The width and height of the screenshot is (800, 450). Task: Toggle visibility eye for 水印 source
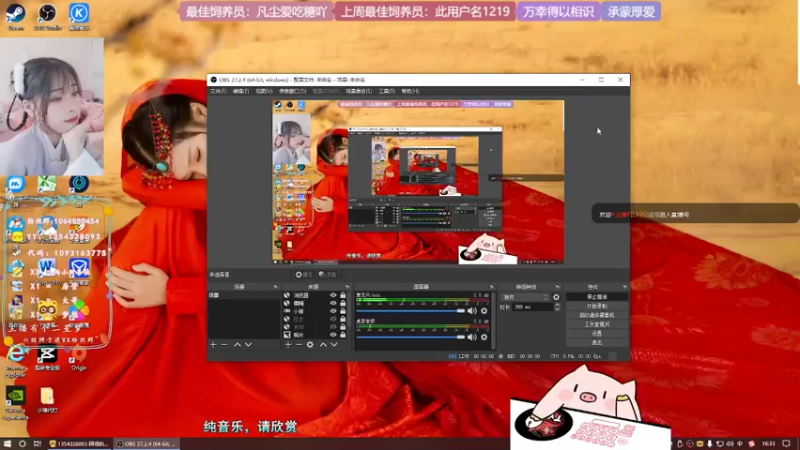click(333, 327)
